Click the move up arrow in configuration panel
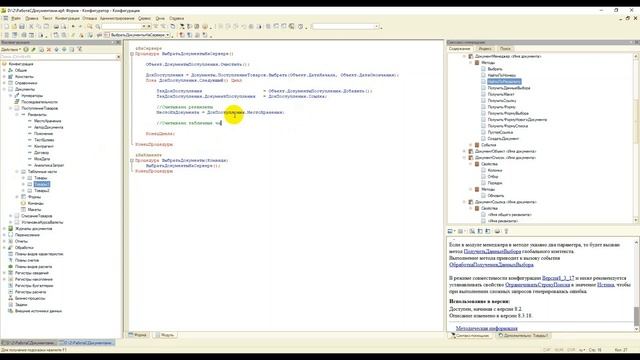Screen dimensions: 640x360 56,49
